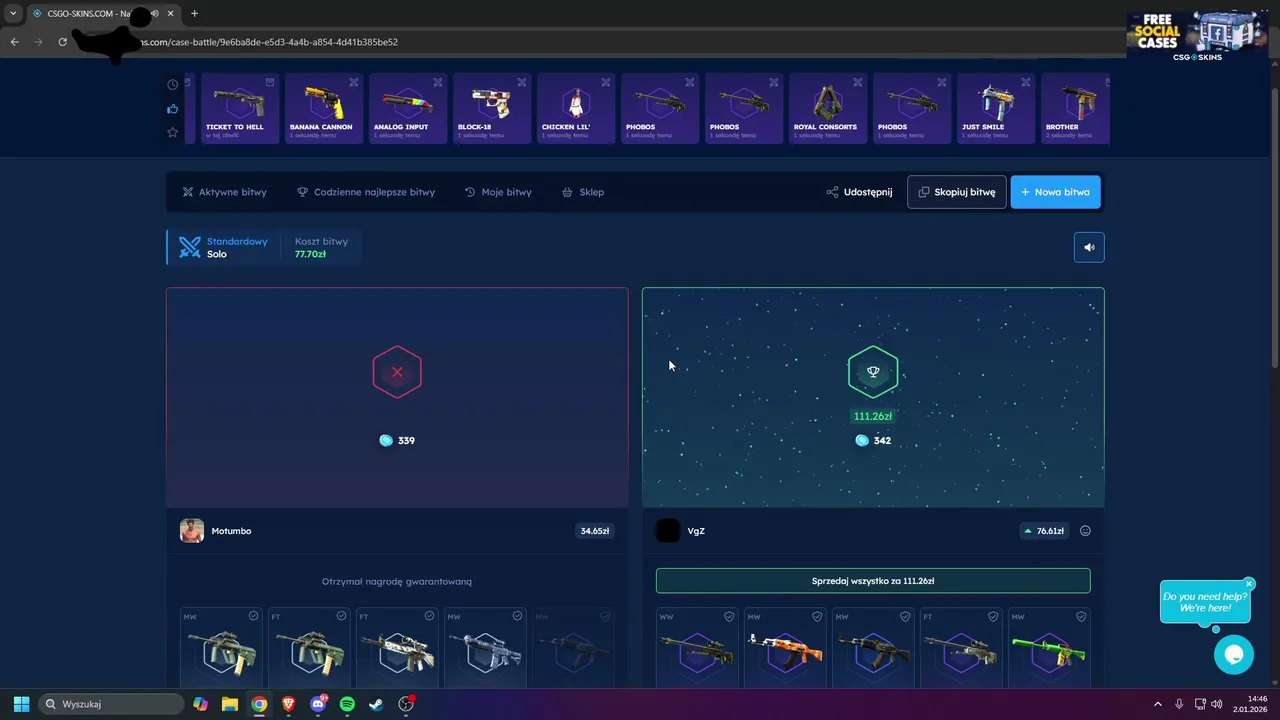The height and width of the screenshot is (720, 1280).
Task: Click check badge on Motumbo's first MW item
Action: pos(253,616)
